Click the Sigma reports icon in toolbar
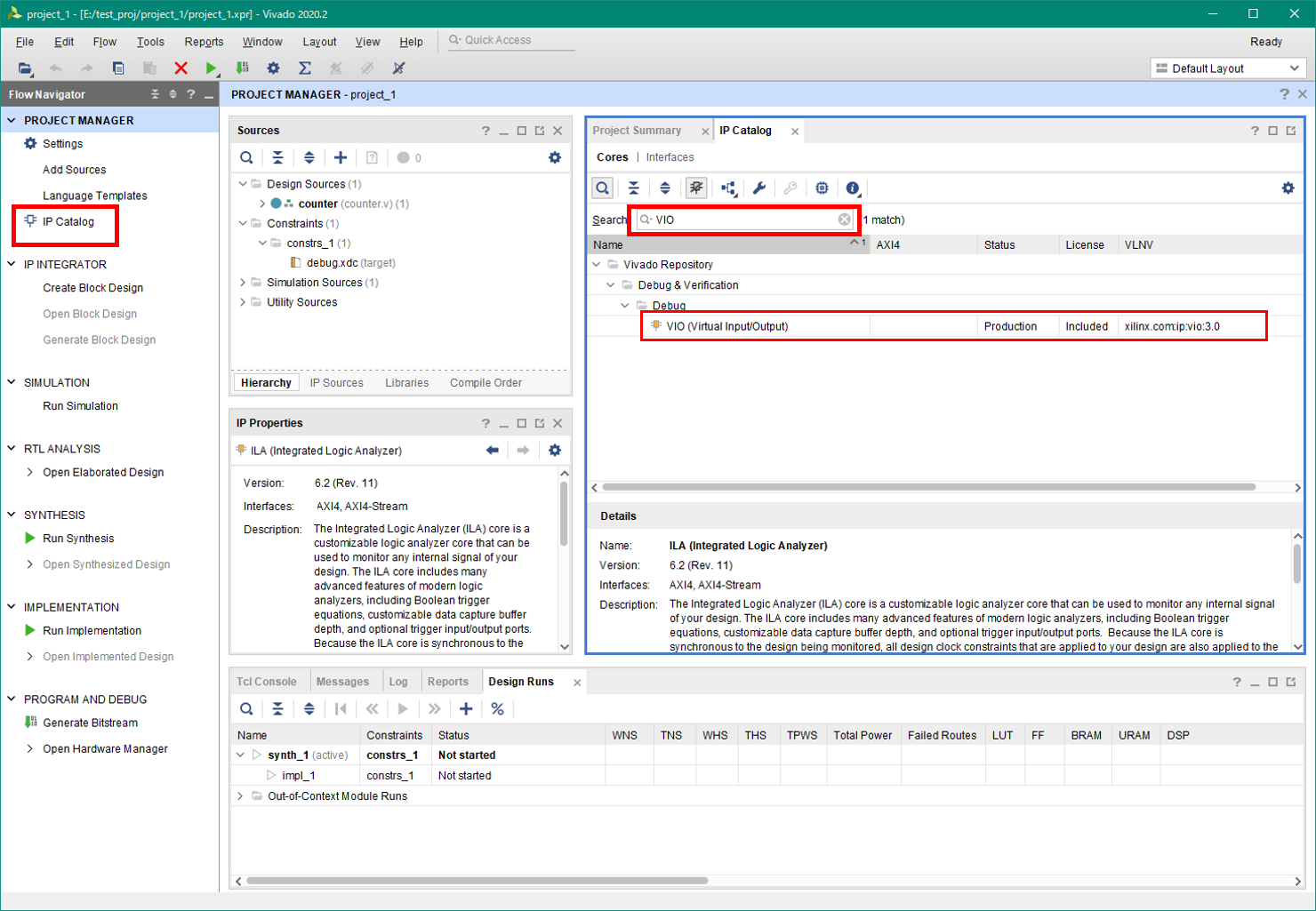The height and width of the screenshot is (911, 1316). point(304,68)
